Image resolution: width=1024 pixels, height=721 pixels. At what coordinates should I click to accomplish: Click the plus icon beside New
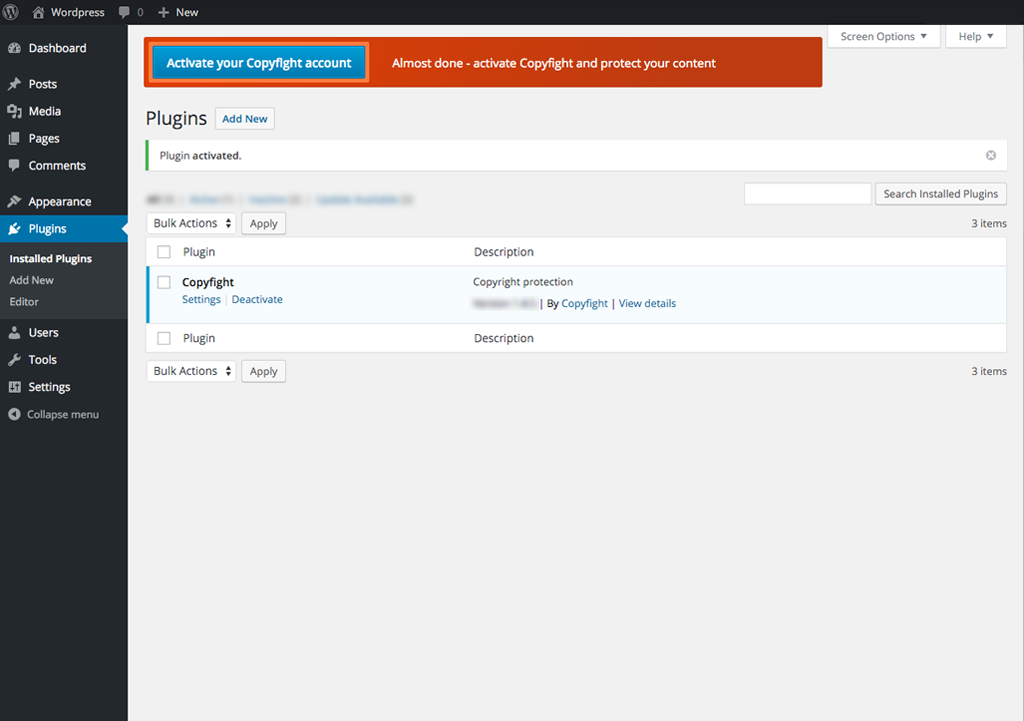pos(164,12)
